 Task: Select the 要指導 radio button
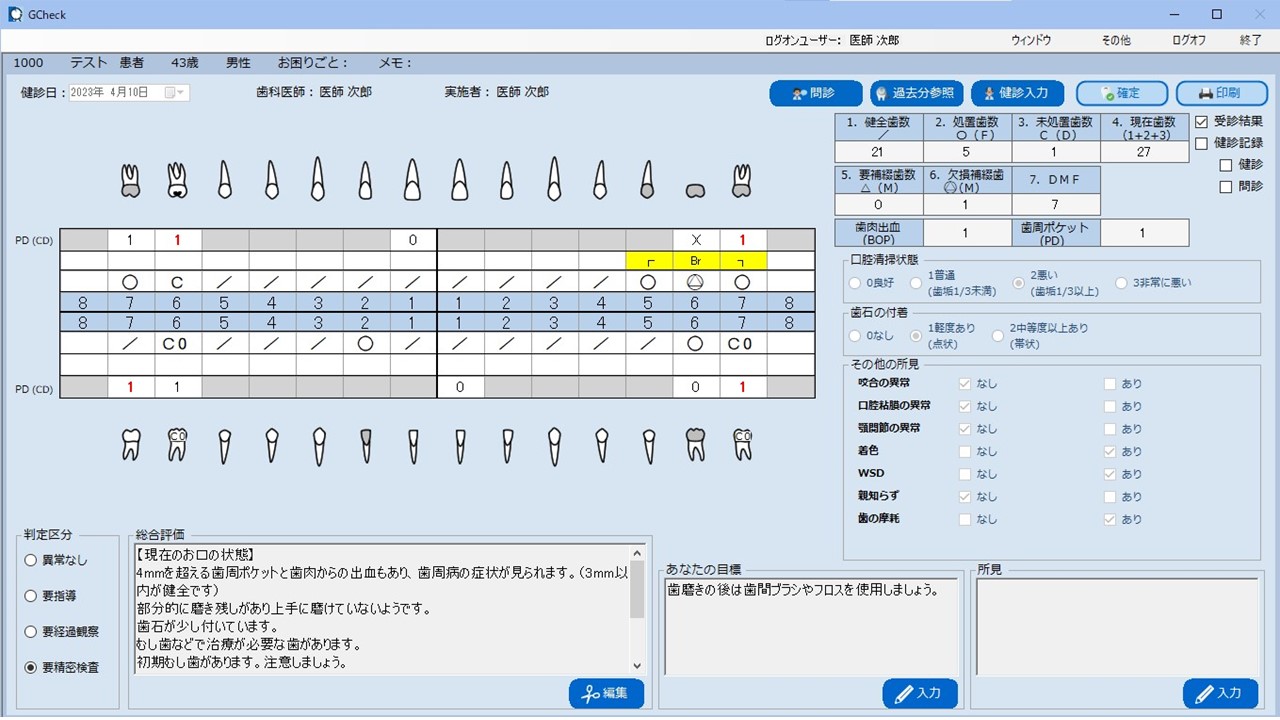click(32, 596)
